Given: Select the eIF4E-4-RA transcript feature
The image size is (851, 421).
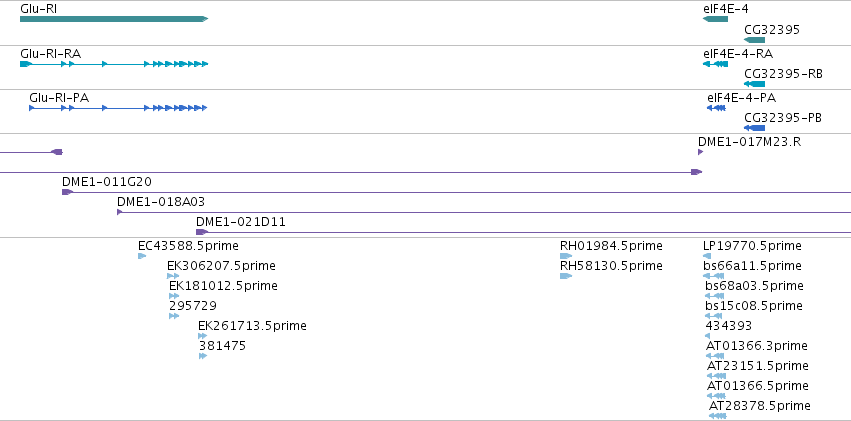Looking at the screenshot, I should click(x=716, y=64).
